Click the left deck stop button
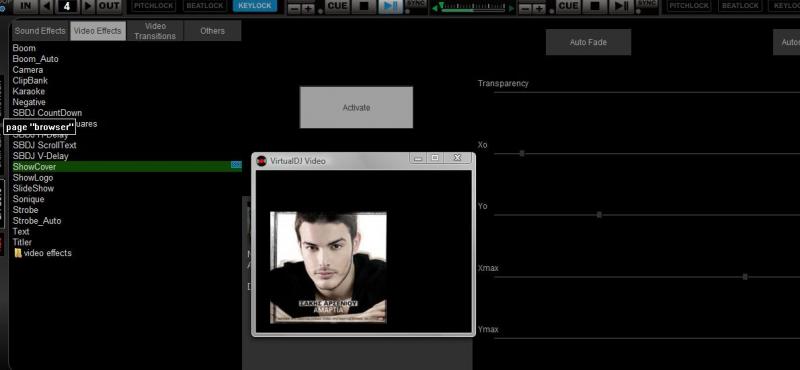Image resolution: width=800 pixels, height=370 pixels. pyautogui.click(x=364, y=6)
